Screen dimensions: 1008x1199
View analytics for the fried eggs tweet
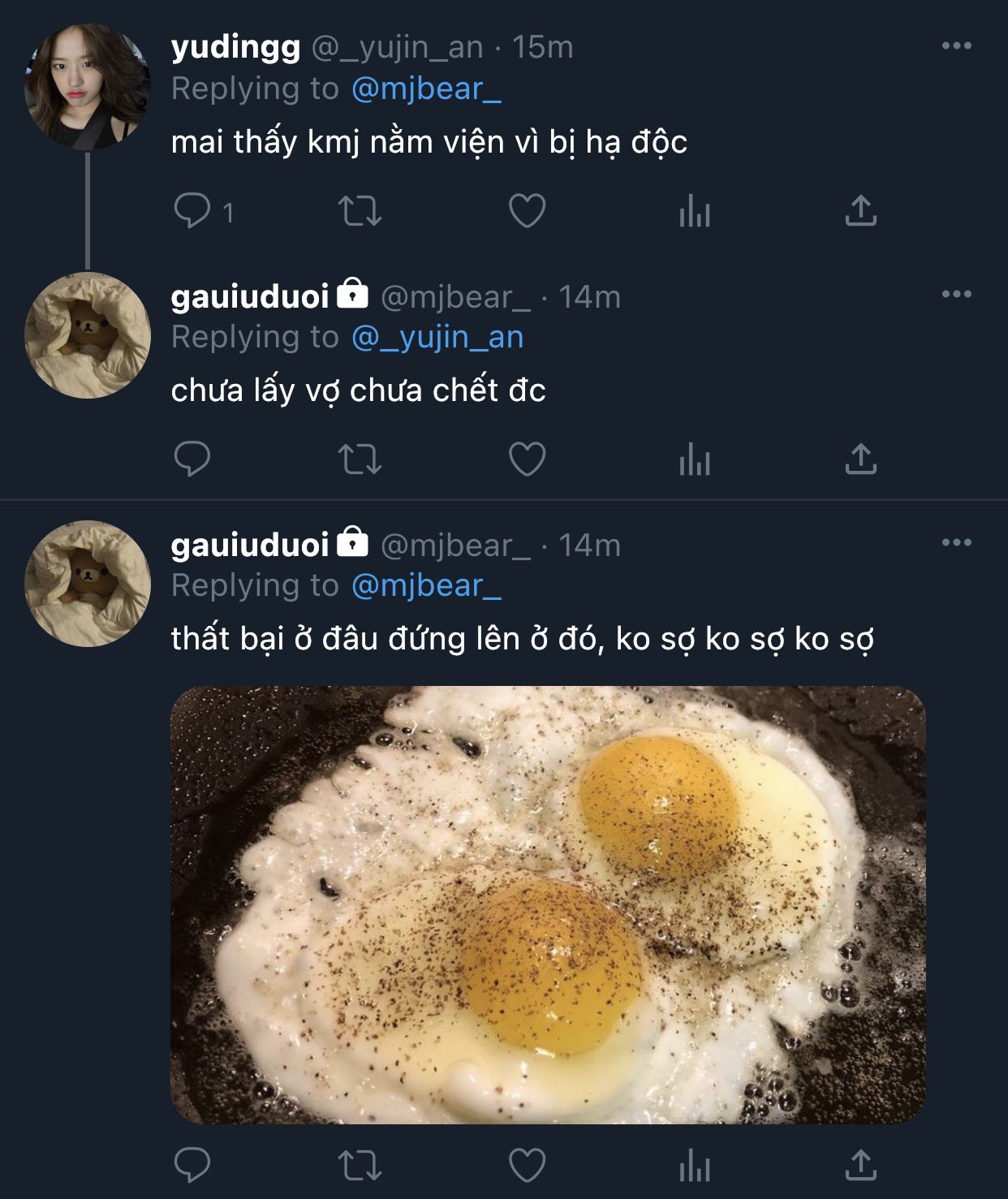coord(695,1166)
